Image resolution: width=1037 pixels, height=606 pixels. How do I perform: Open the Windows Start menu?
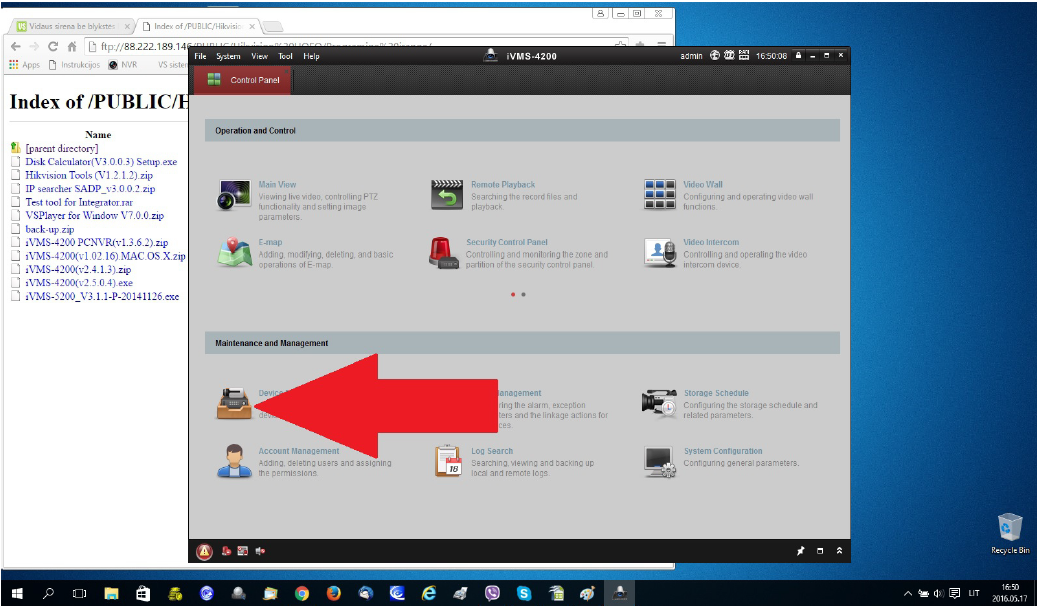[x=17, y=593]
